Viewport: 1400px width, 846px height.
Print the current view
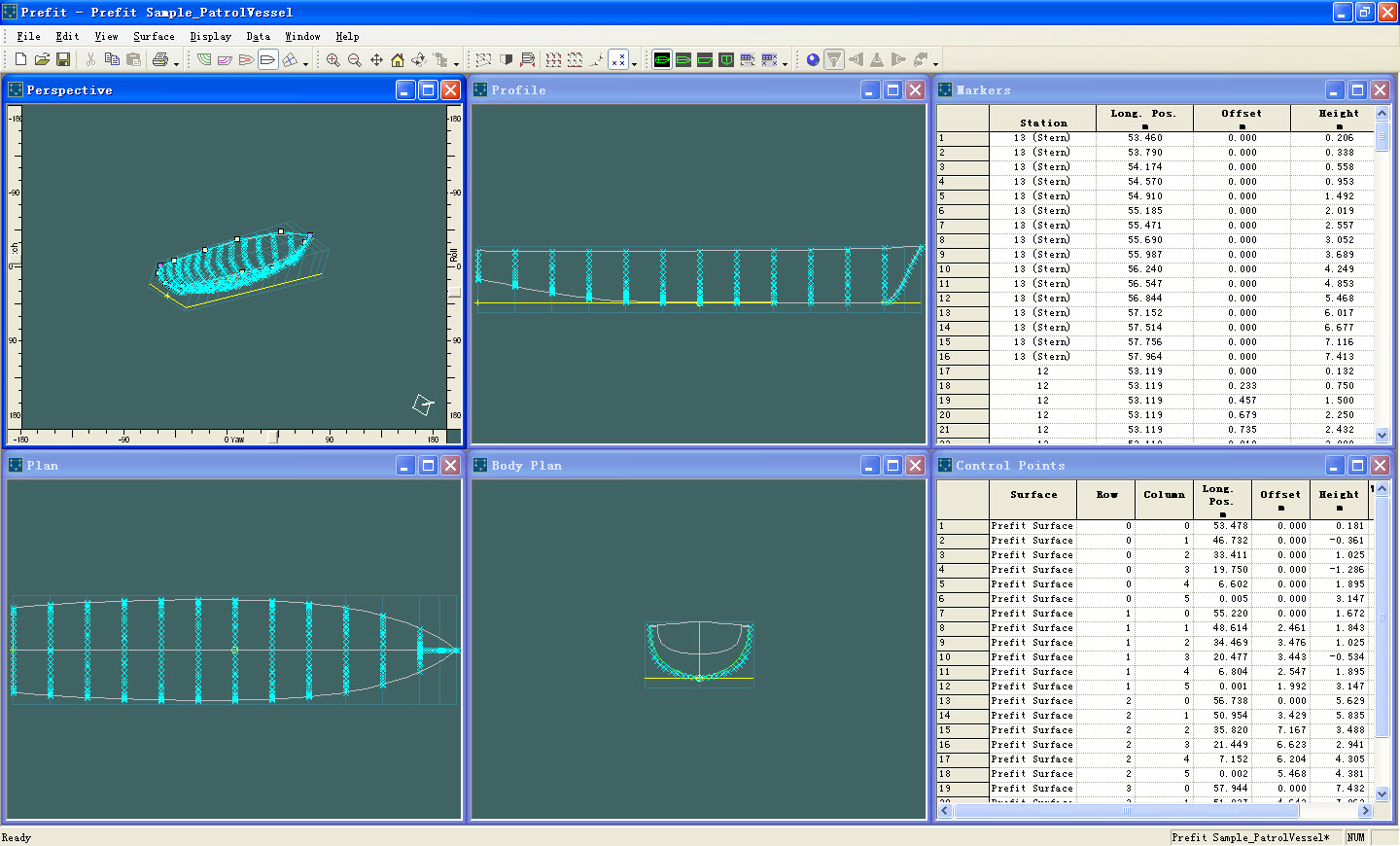(x=160, y=59)
